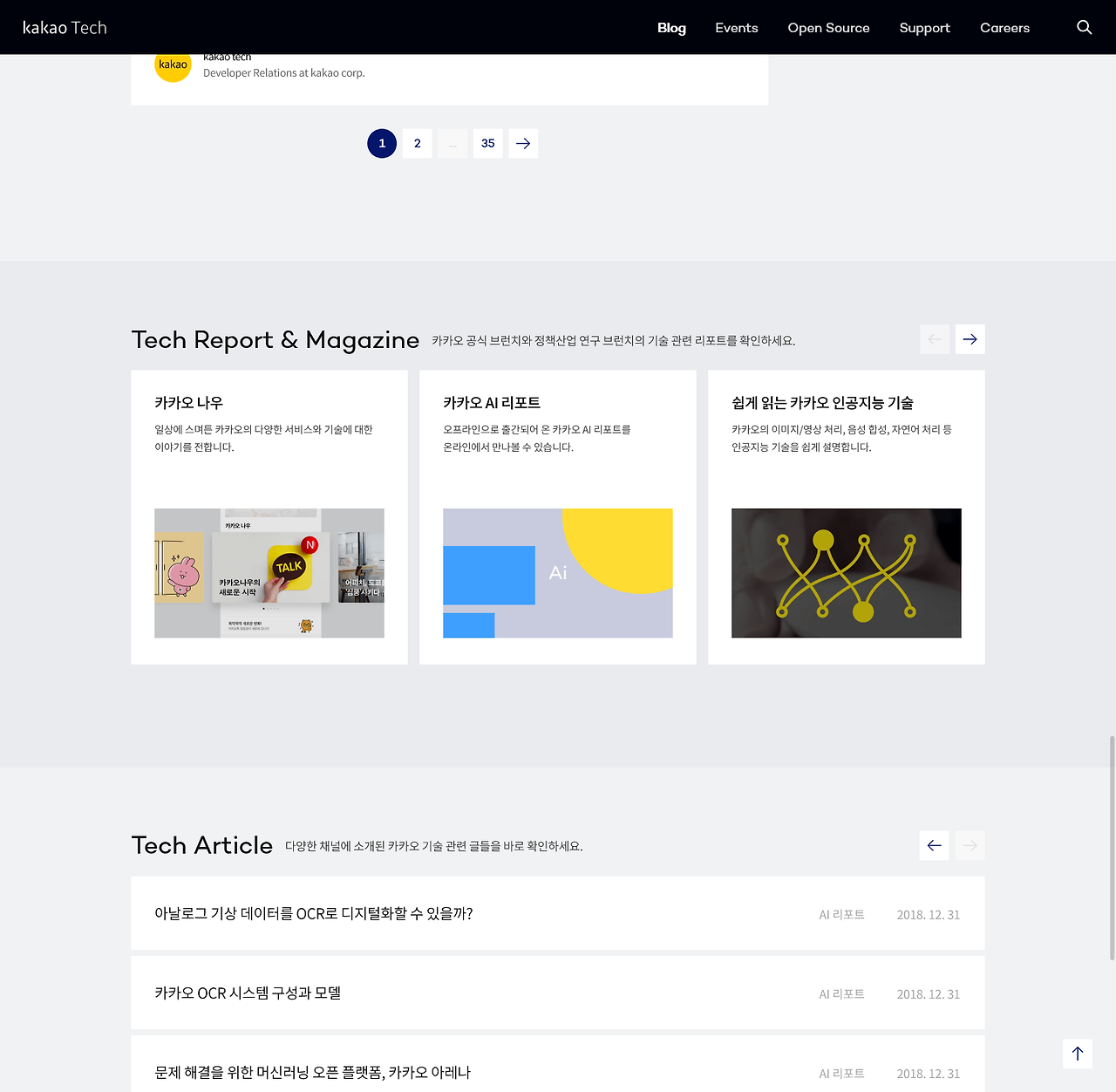Click the date on the 아날로그 기상 row
Viewport: 1116px width, 1092px height.
[929, 915]
